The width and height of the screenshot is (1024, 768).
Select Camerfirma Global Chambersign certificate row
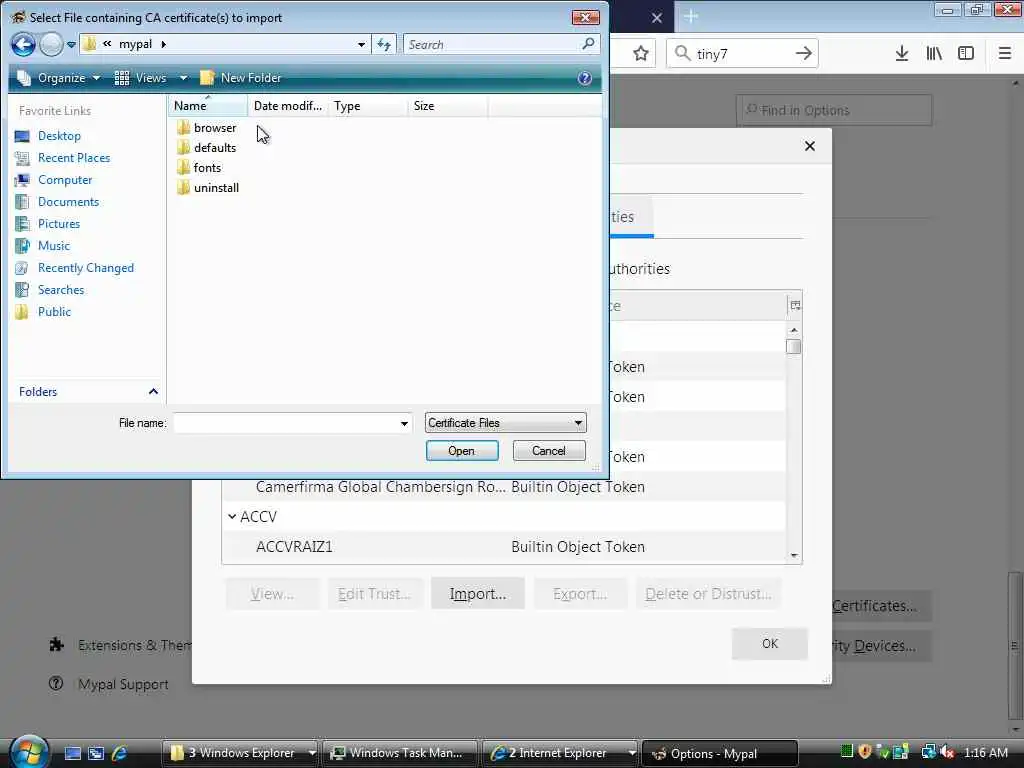tap(504, 487)
